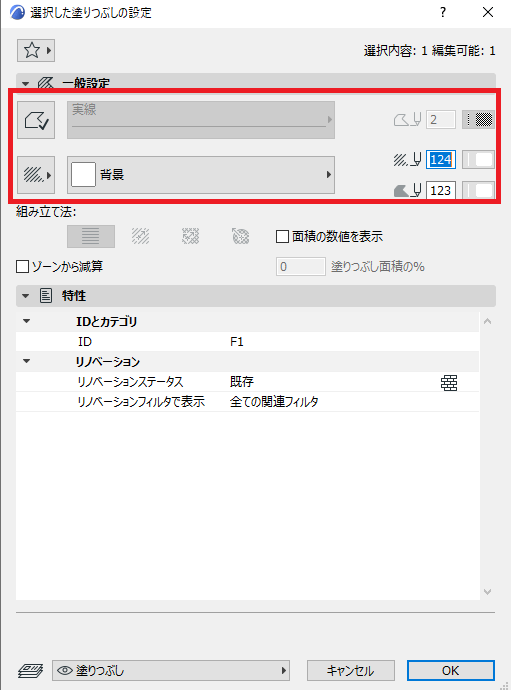The width and height of the screenshot is (511, 690).
Task: Enable ゾーンから減算 checkbox
Action: [x=22, y=267]
